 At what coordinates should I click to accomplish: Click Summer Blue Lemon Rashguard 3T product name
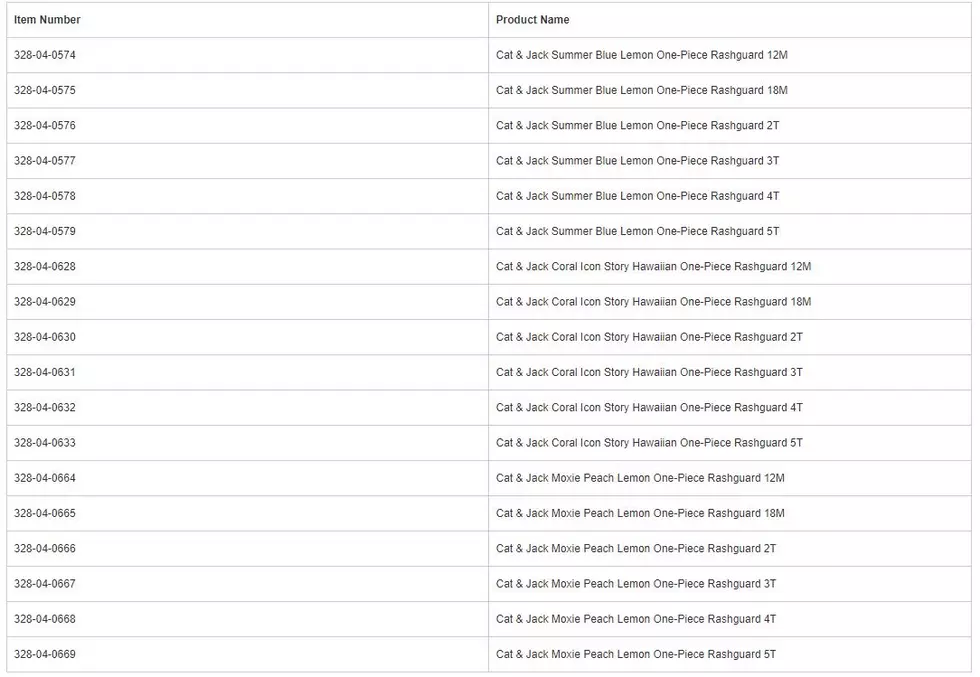[638, 161]
